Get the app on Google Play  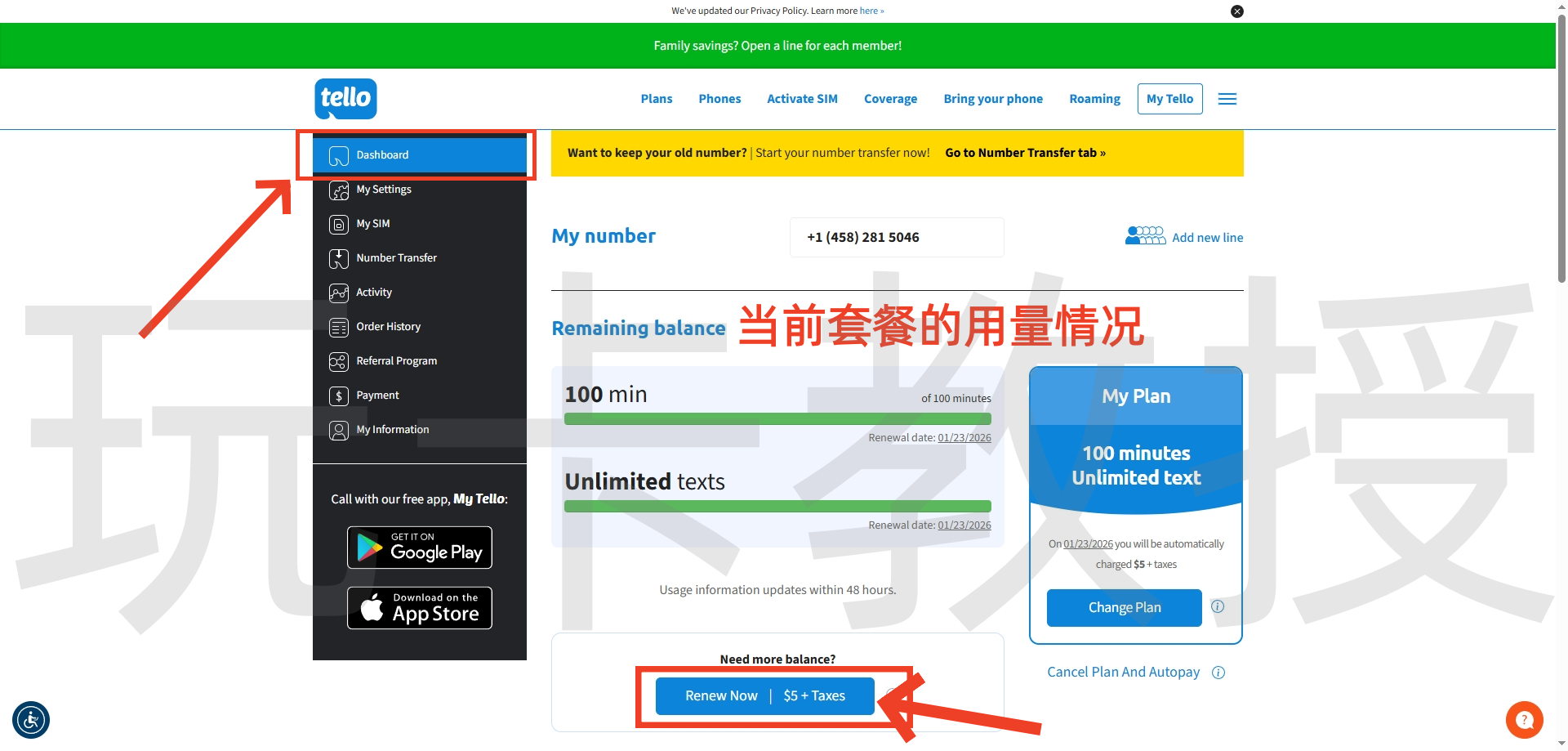tap(419, 548)
